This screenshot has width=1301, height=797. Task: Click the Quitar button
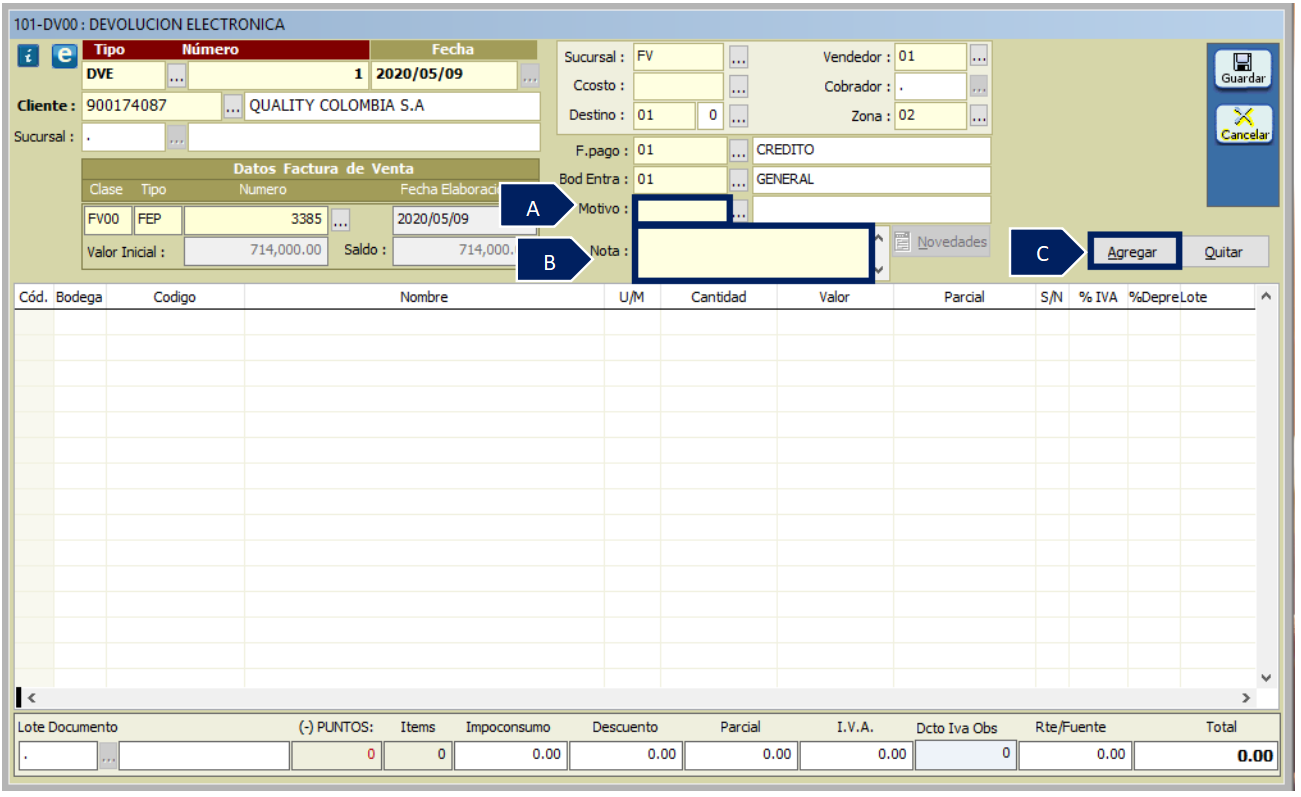coord(1224,252)
